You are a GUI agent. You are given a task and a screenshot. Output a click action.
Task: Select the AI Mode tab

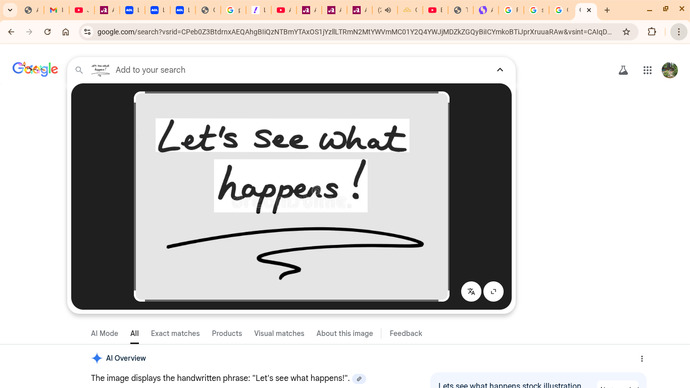click(104, 333)
